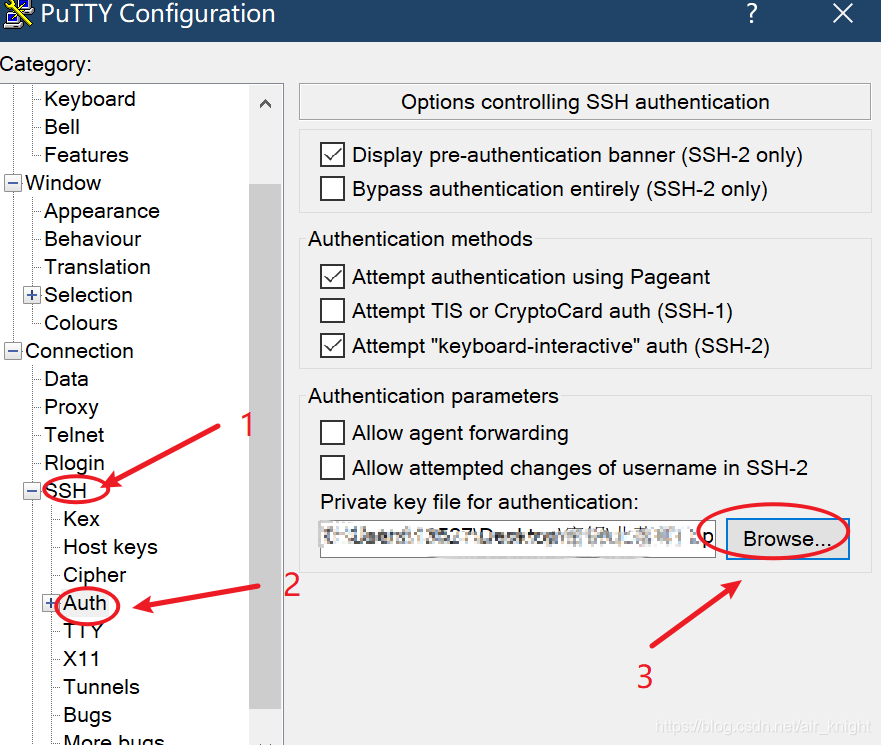881x745 pixels.
Task: Select Translation in the category tree
Action: click(97, 267)
